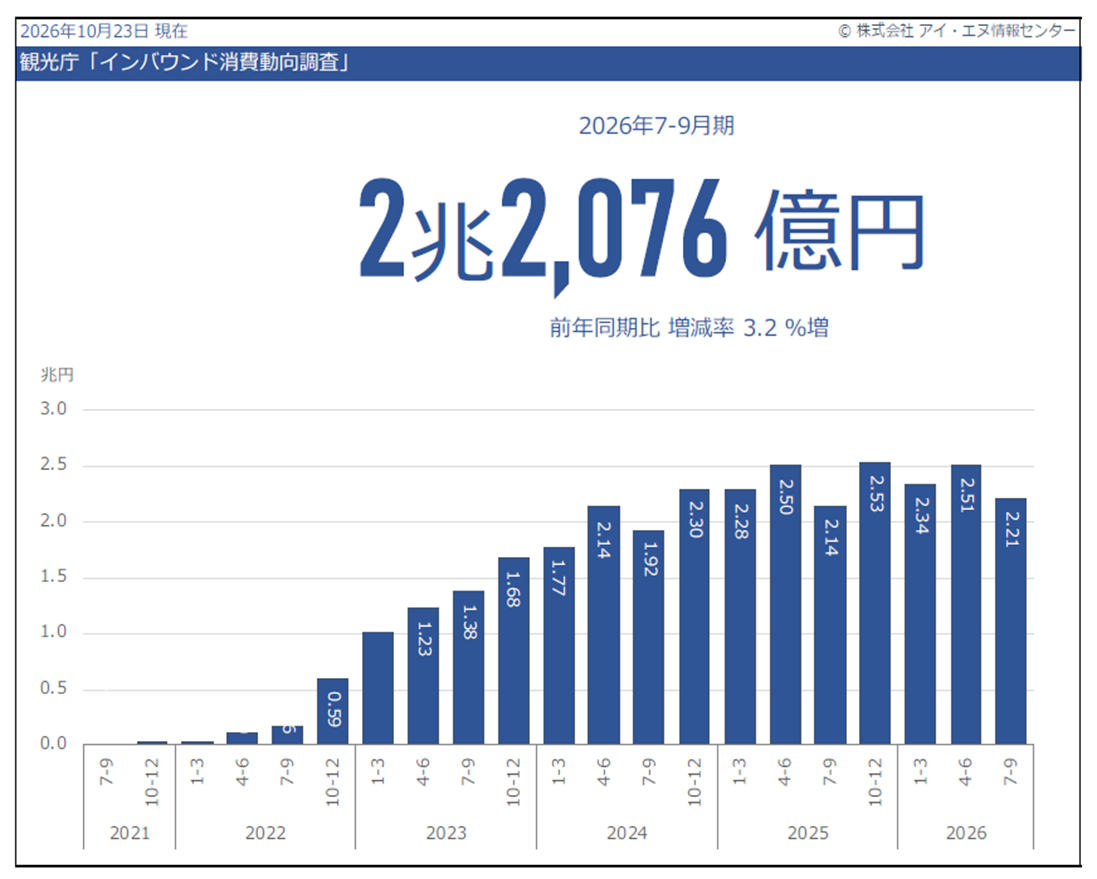
Task: Select the bar labeled 2.51
Action: pyautogui.click(x=966, y=605)
